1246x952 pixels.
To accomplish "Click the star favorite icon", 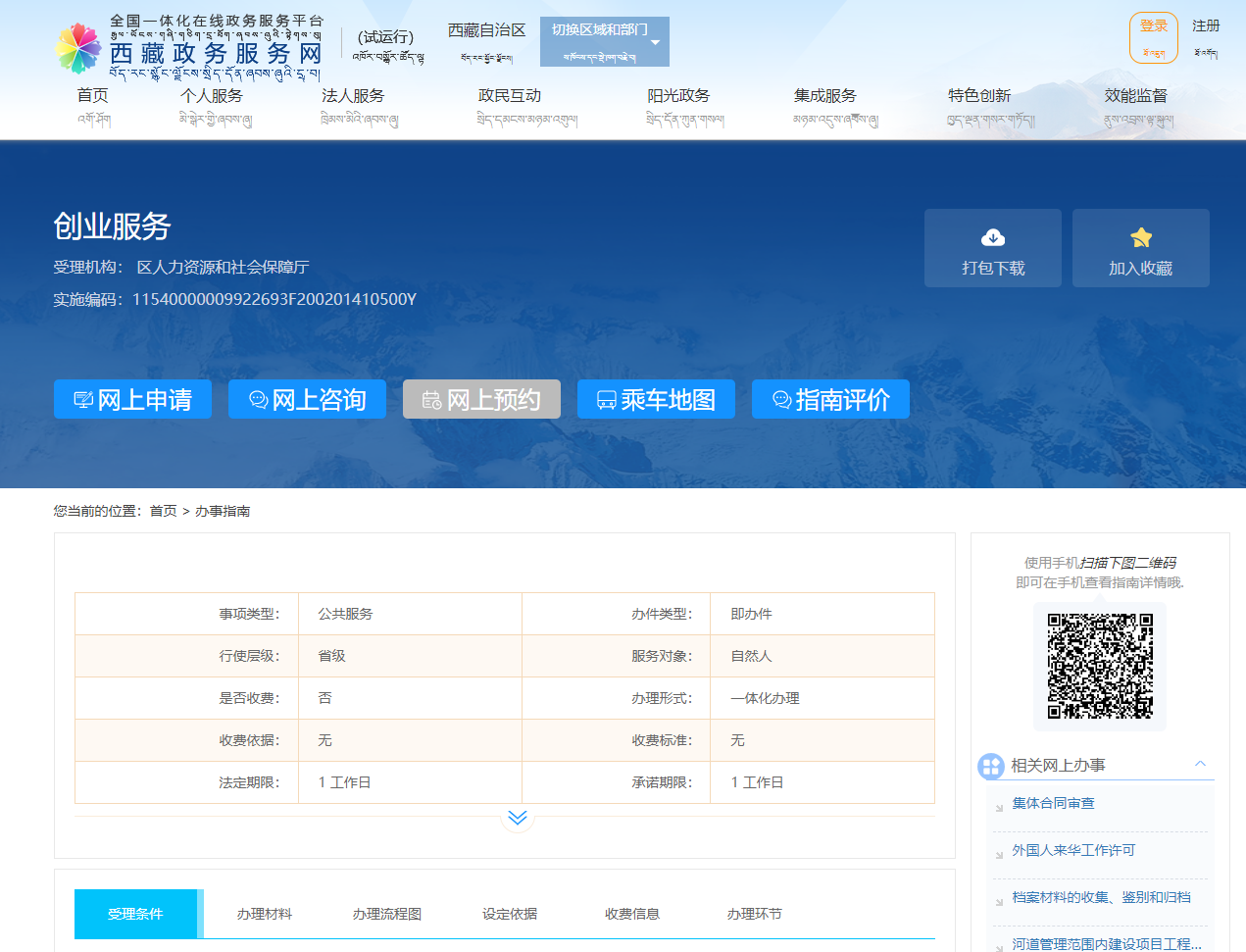I will (x=1140, y=237).
